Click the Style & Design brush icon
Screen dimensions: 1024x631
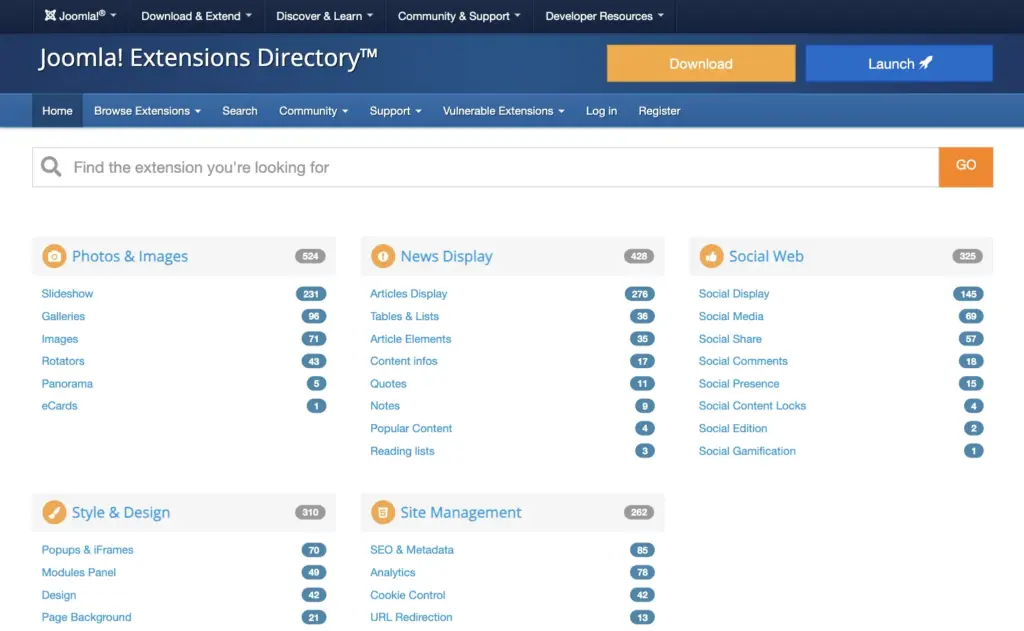click(x=54, y=512)
